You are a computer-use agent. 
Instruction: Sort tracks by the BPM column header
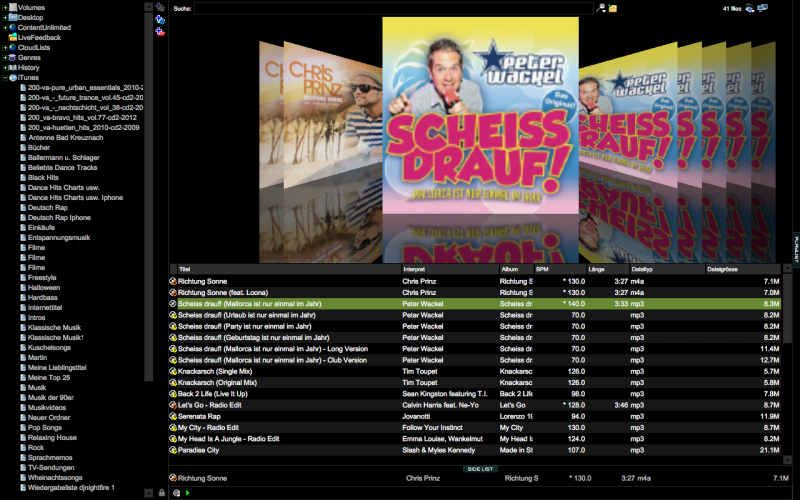click(543, 269)
